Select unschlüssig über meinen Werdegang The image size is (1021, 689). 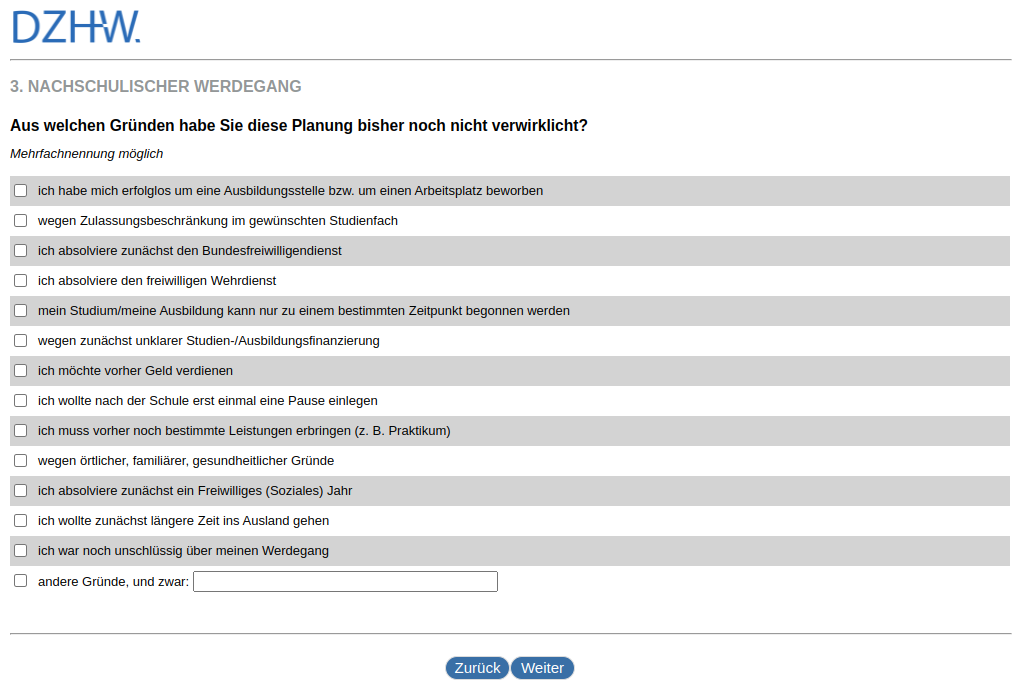click(20, 550)
